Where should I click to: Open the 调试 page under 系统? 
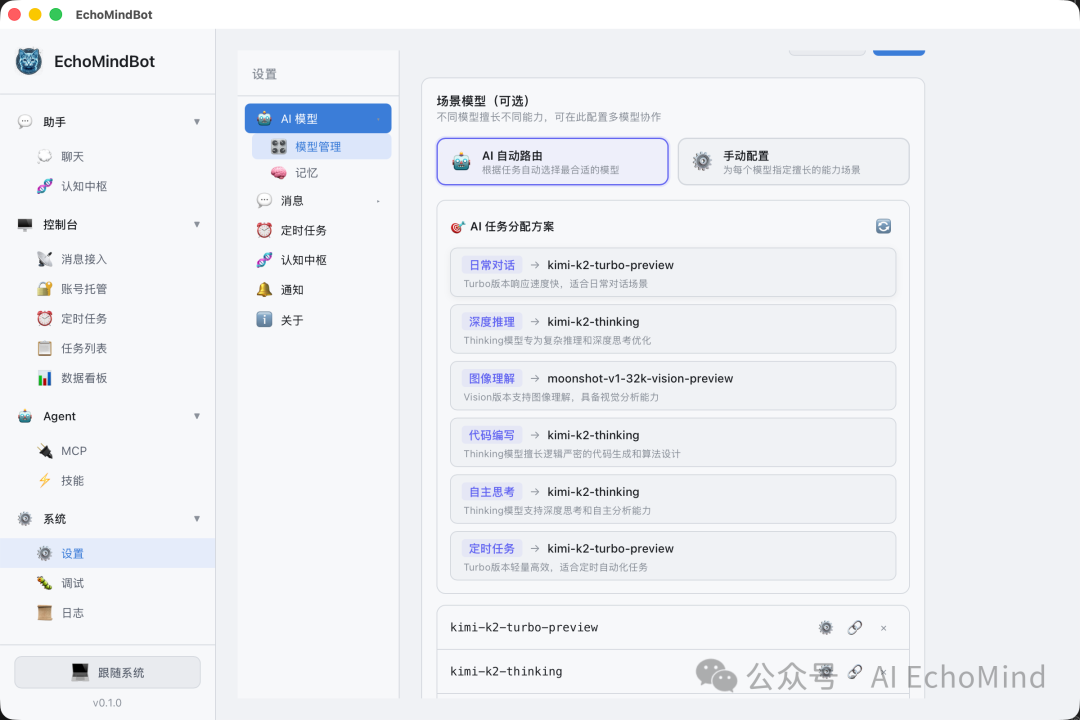pyautogui.click(x=71, y=583)
